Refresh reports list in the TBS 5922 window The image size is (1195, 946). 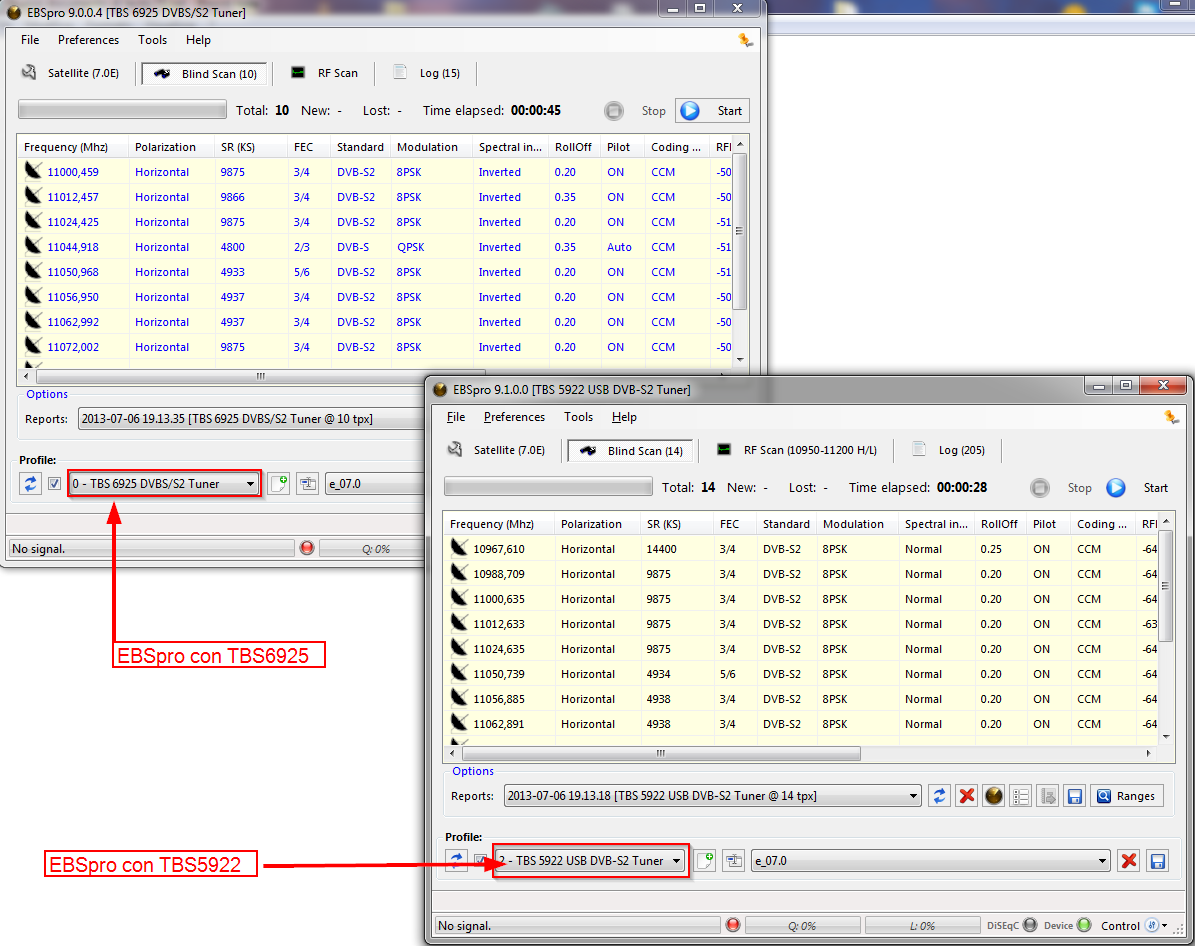939,796
